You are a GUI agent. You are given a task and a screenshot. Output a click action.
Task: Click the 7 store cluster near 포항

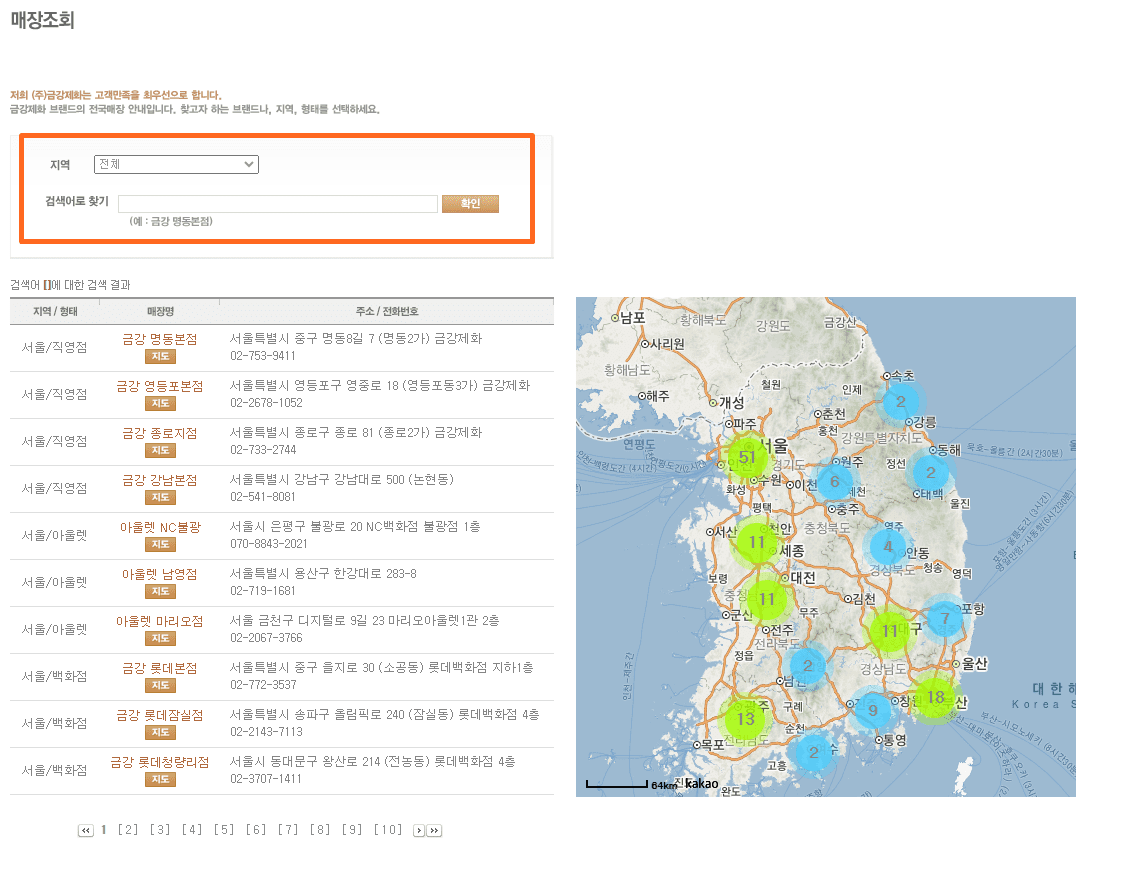pos(945,618)
